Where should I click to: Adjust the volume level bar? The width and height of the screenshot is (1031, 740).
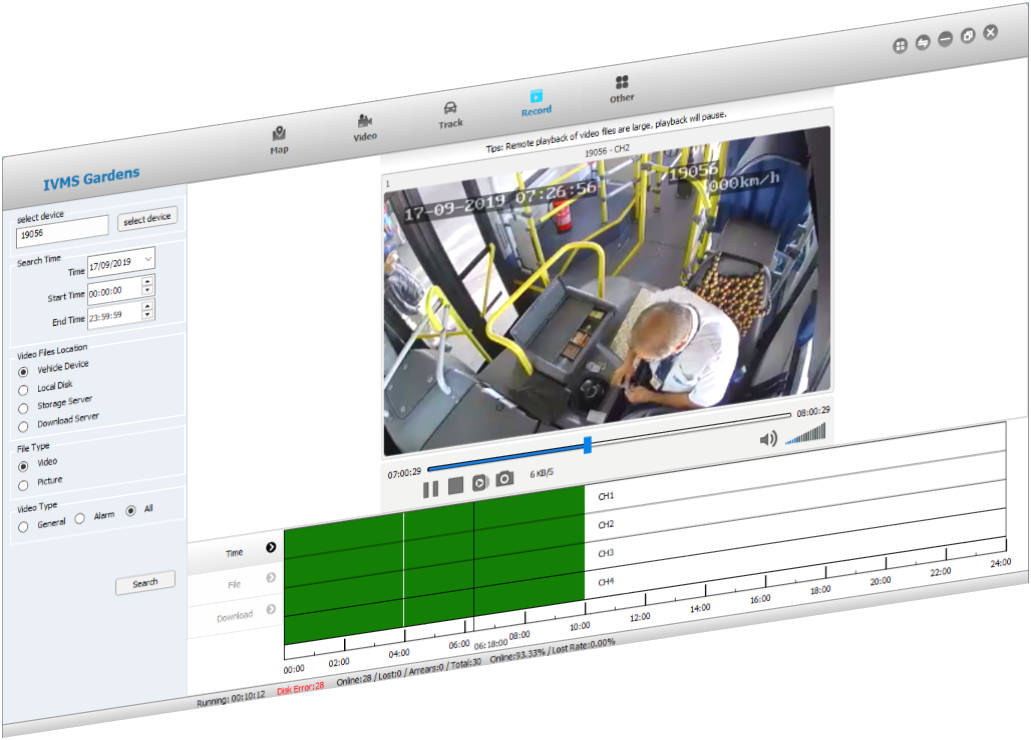click(x=805, y=434)
